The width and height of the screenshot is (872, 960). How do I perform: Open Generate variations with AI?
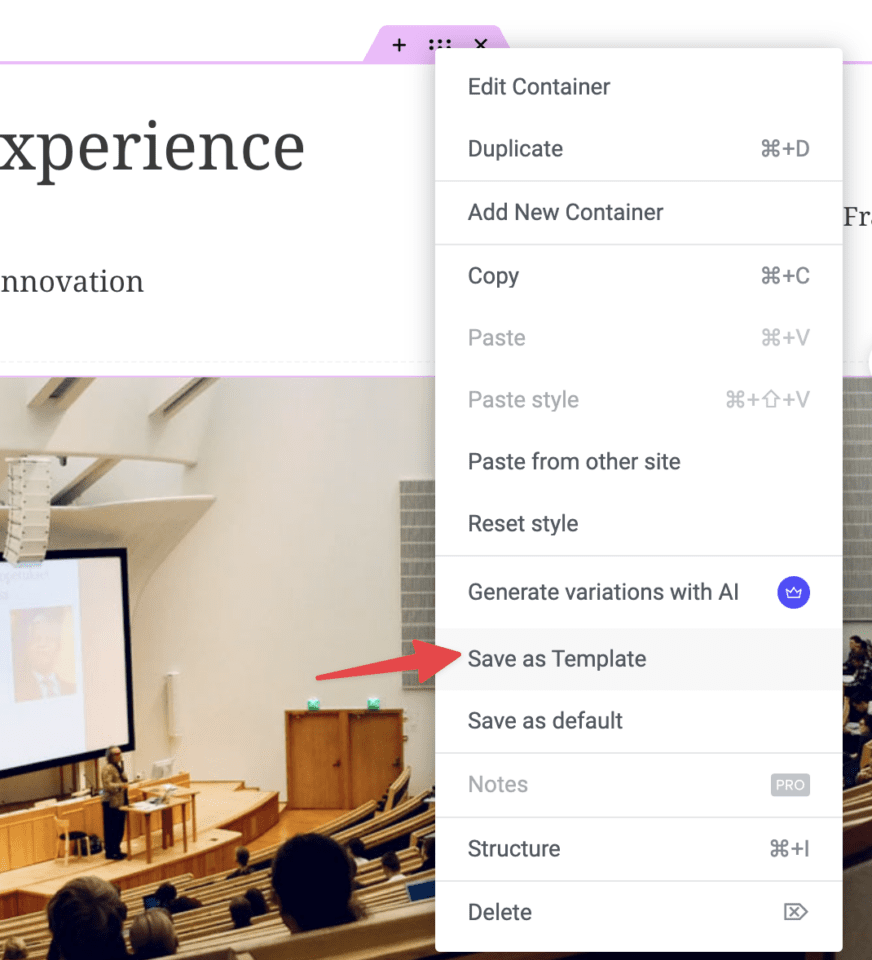point(603,592)
